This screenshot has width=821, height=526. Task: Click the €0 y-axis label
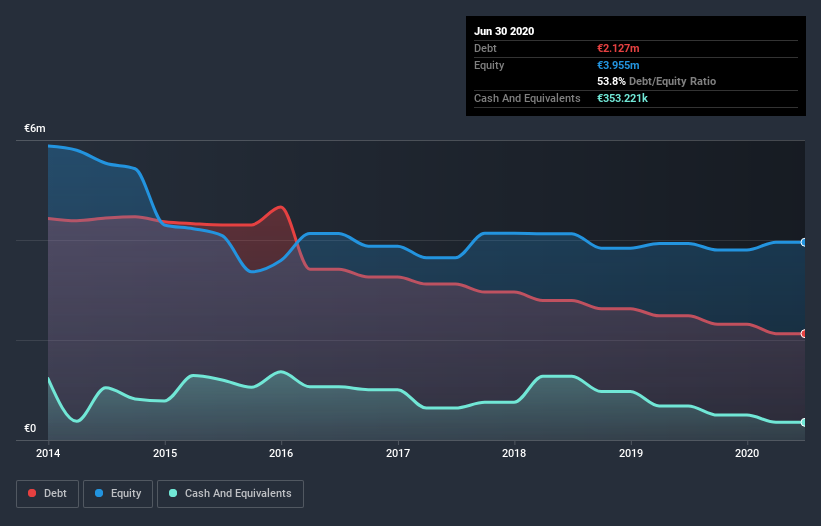click(x=30, y=428)
